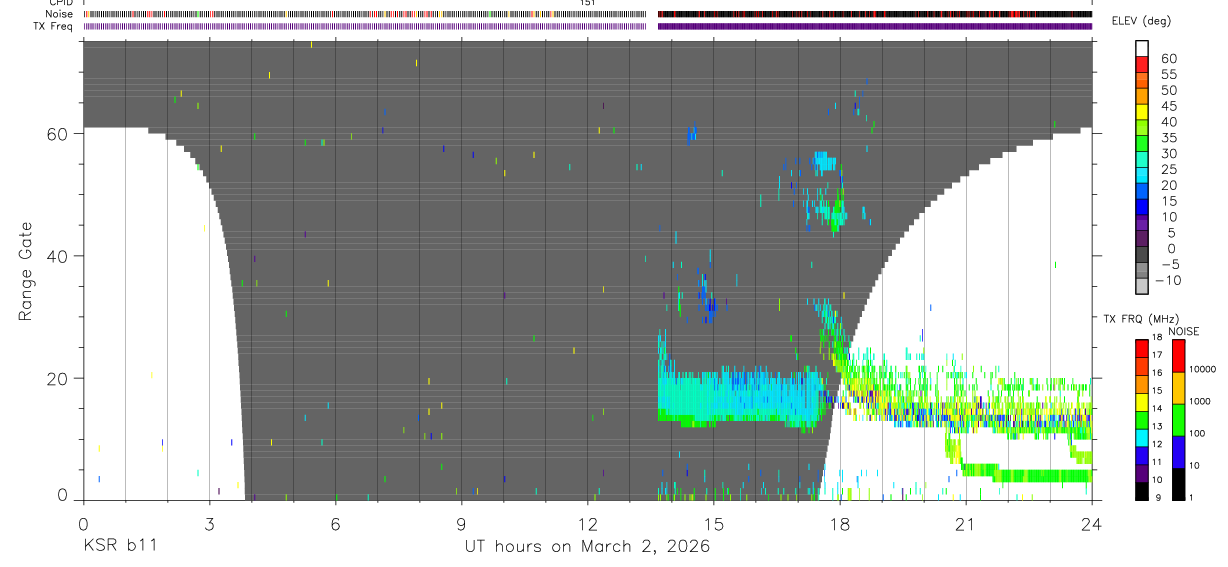This screenshot has width=1228, height=567.
Task: Click the green 30–35 segment of ELEV color bar
Action: (x=1142, y=142)
